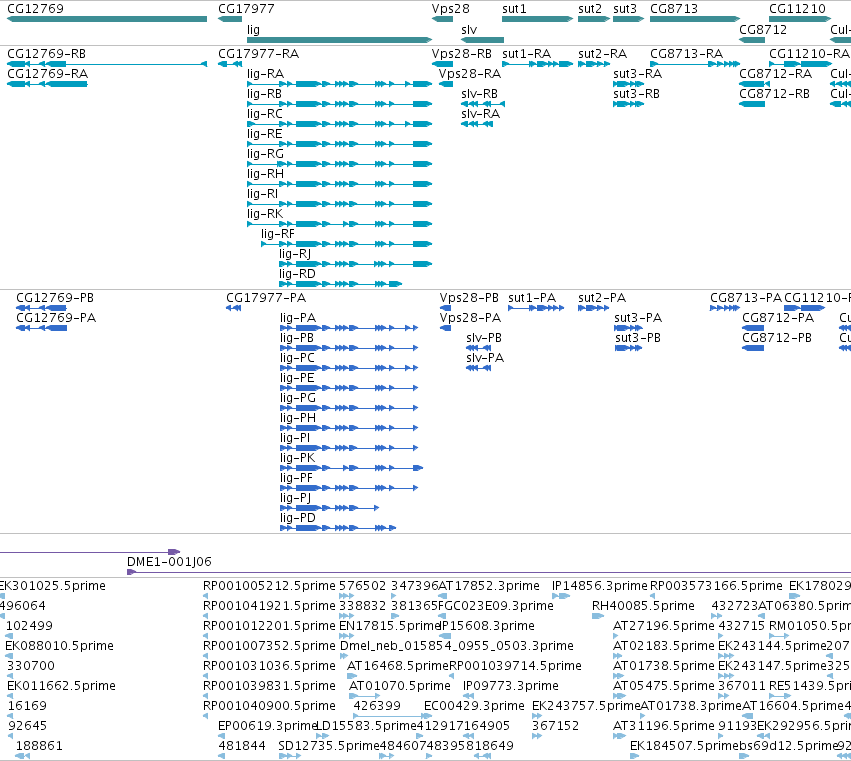
Task: Select transcript lig-RG label
Action: coord(265,154)
